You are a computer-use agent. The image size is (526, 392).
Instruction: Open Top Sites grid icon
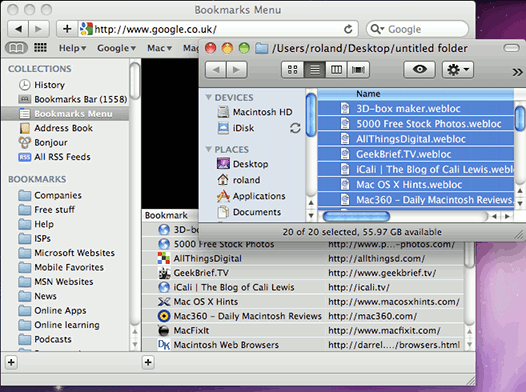[40, 48]
